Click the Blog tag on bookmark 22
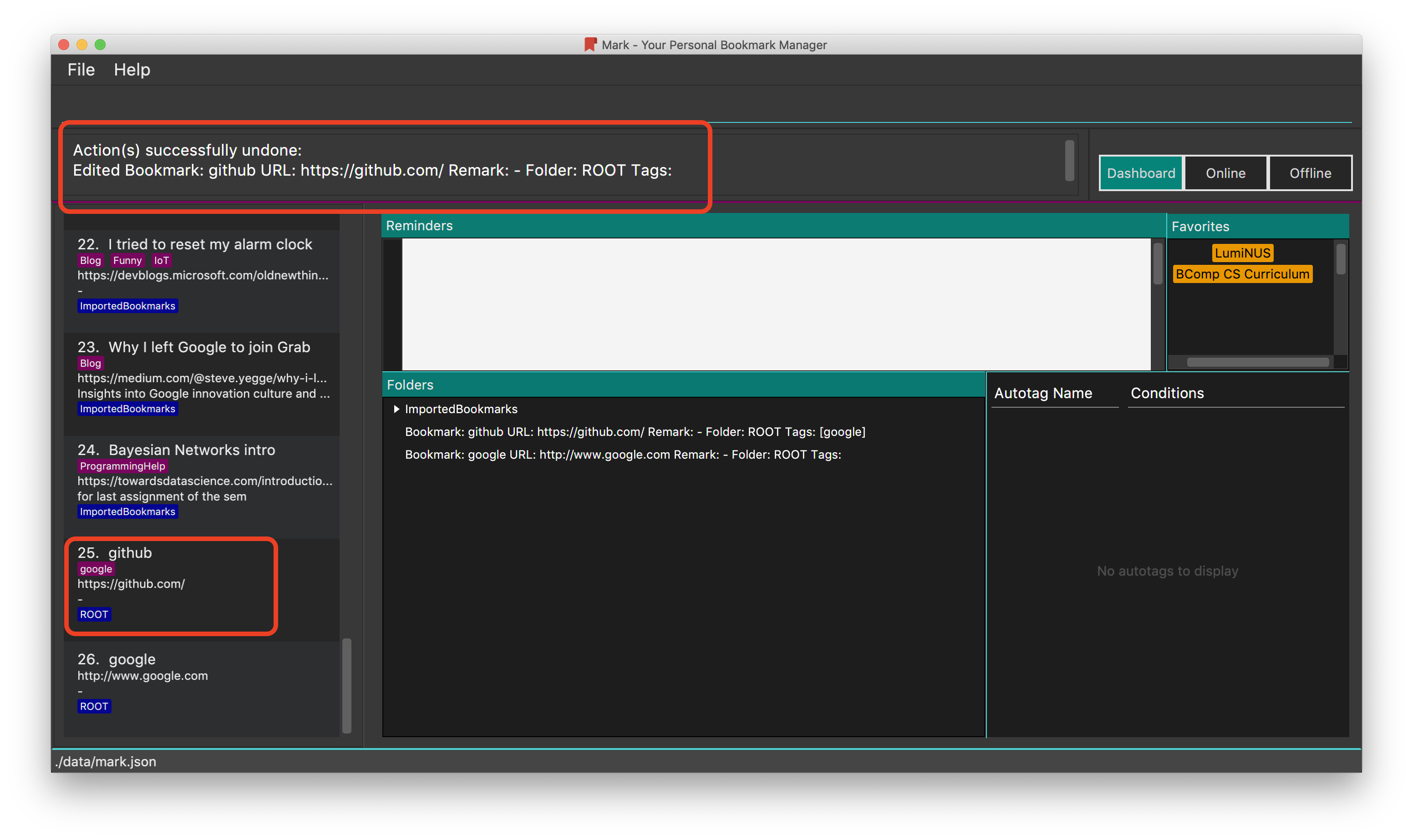This screenshot has height=840, width=1413. coord(91,260)
